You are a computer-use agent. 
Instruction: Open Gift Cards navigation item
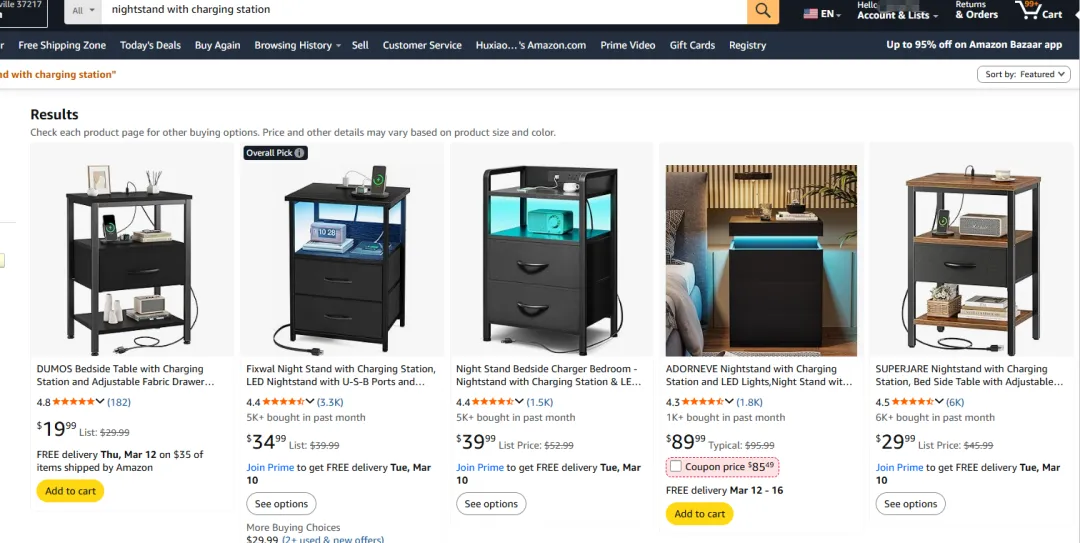[692, 45]
